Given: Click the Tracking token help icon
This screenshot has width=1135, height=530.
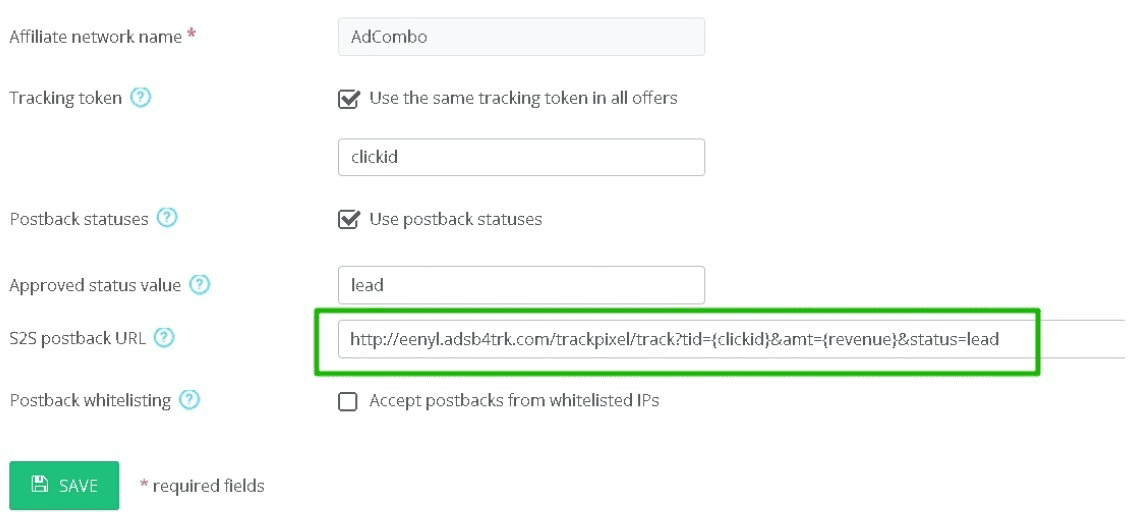Looking at the screenshot, I should click(x=140, y=98).
